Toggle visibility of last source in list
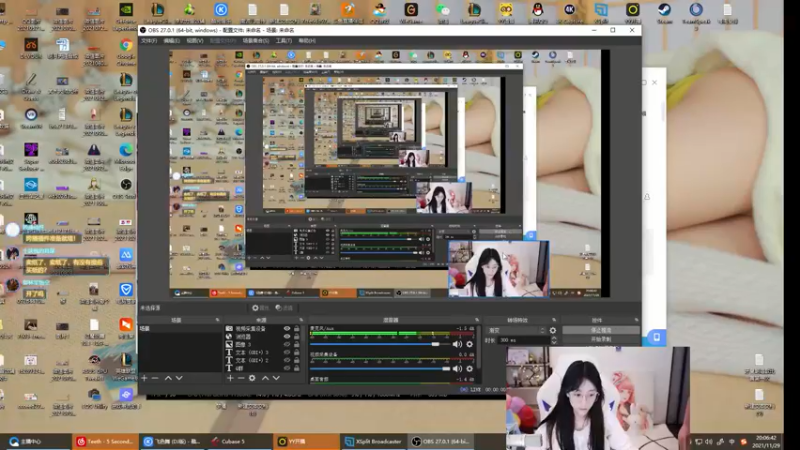 (287, 368)
